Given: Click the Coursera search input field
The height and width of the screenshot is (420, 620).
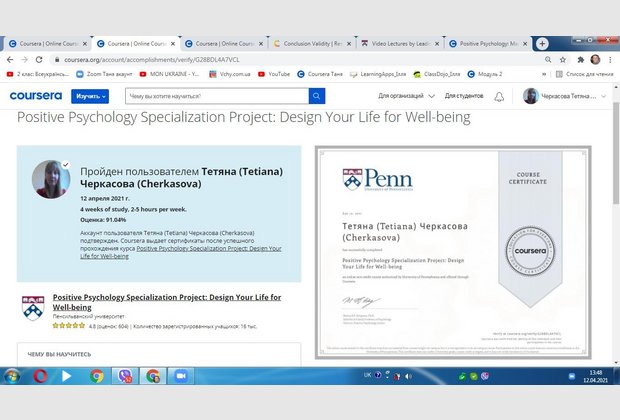Looking at the screenshot, I should point(214,96).
